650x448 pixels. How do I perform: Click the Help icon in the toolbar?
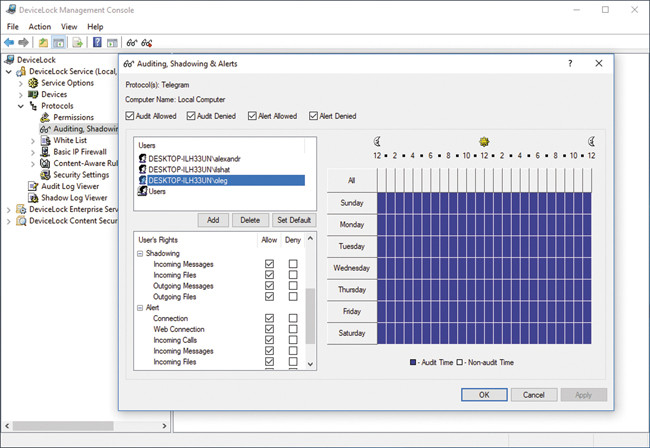[x=97, y=43]
